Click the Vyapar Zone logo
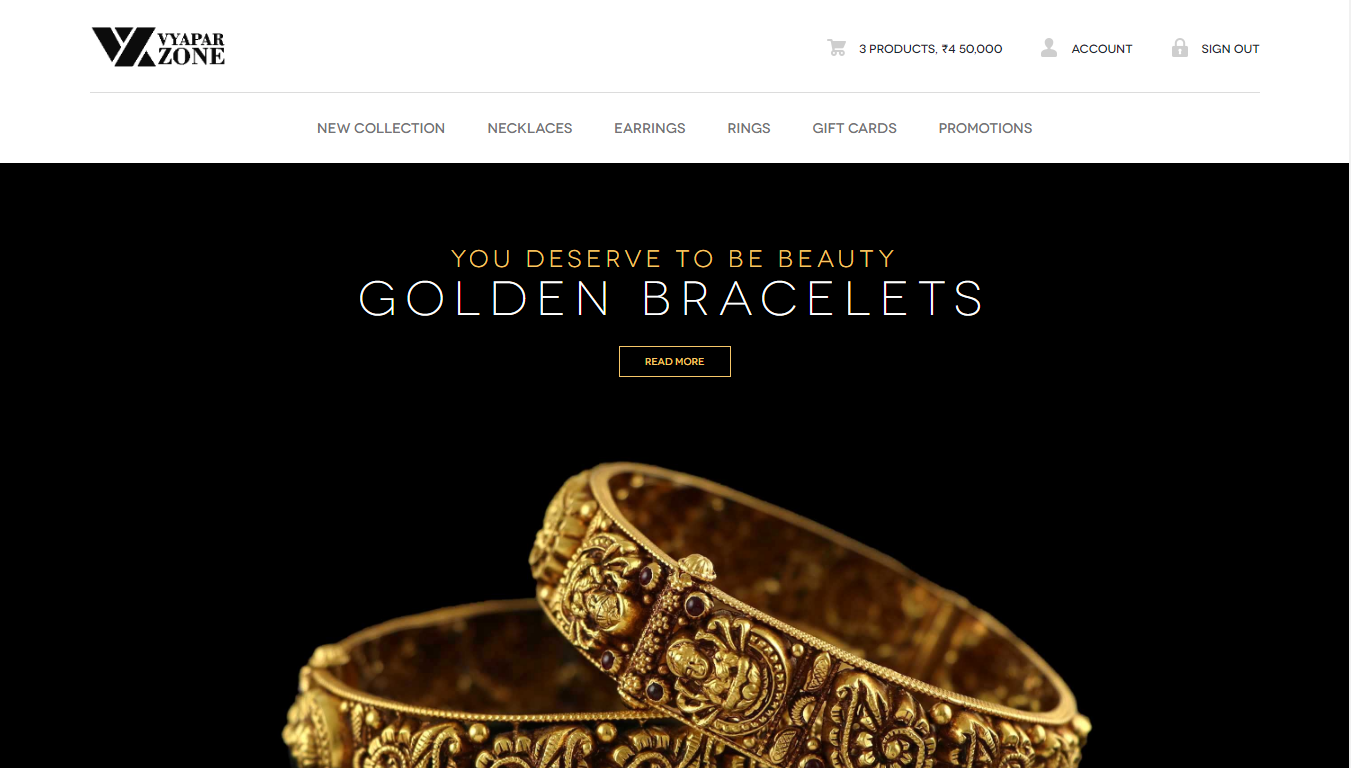The image size is (1351, 768). [x=158, y=47]
